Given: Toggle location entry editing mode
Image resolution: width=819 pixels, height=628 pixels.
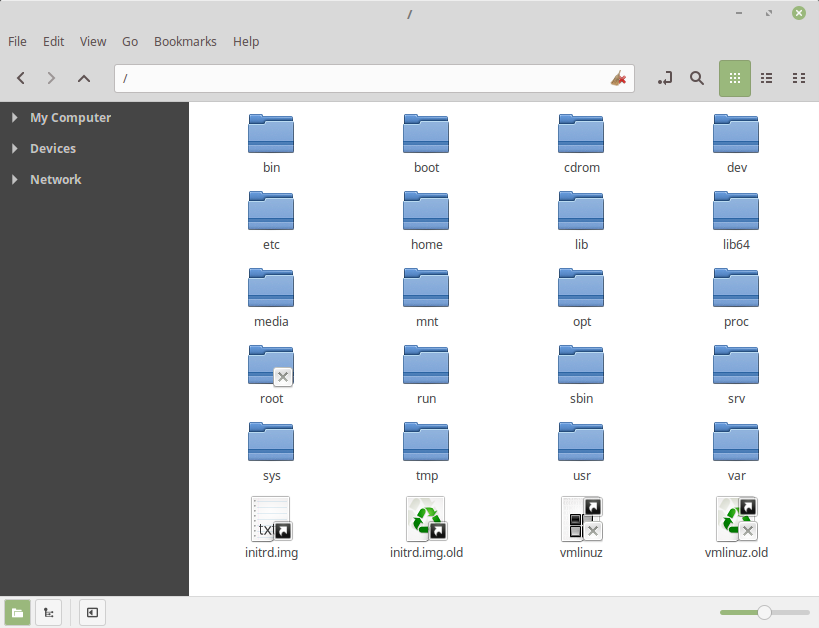Looking at the screenshot, I should click(x=665, y=78).
